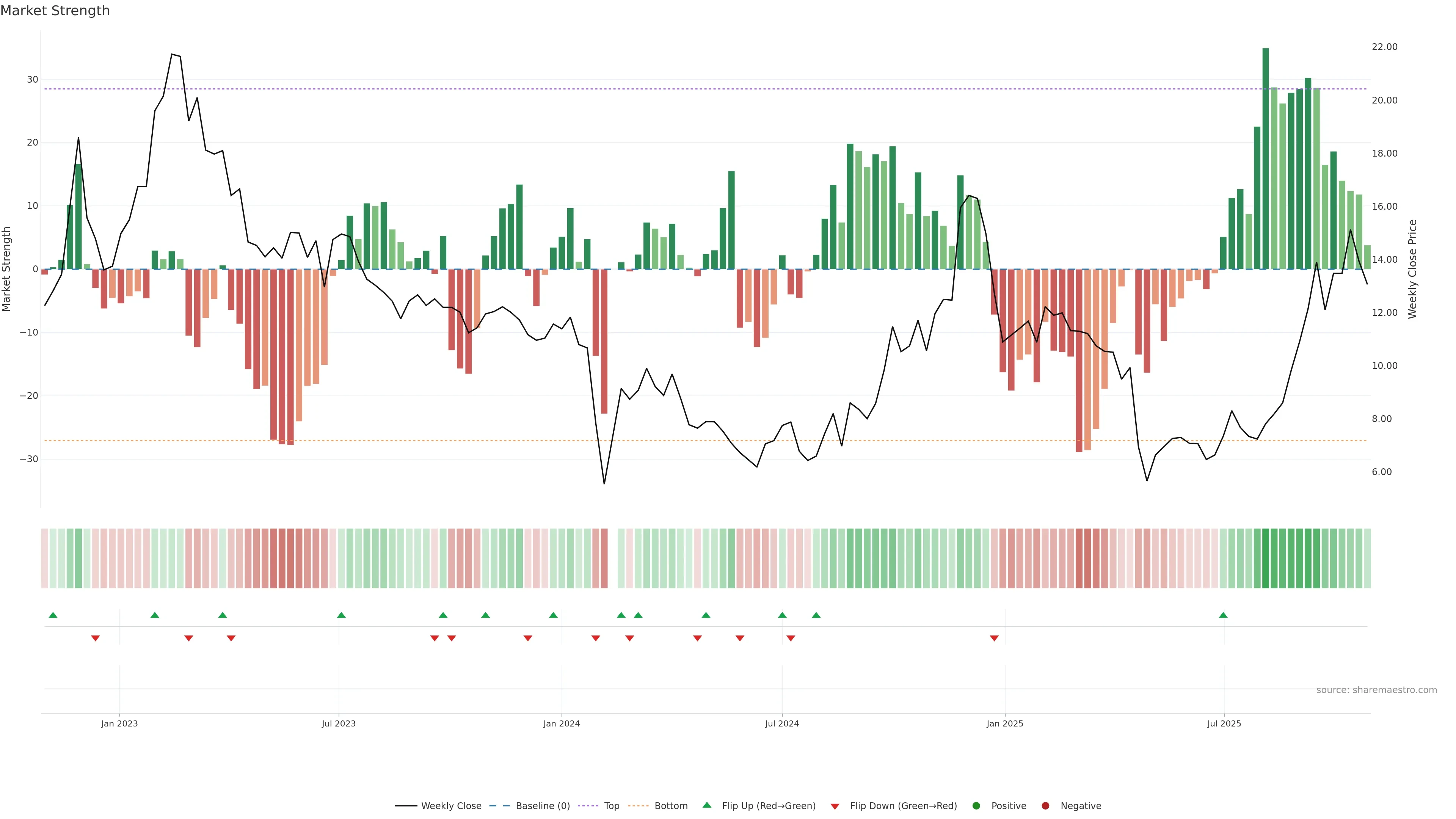1456x819 pixels.
Task: Click the first flip-up triangle before Jan 2023
Action: [x=53, y=615]
